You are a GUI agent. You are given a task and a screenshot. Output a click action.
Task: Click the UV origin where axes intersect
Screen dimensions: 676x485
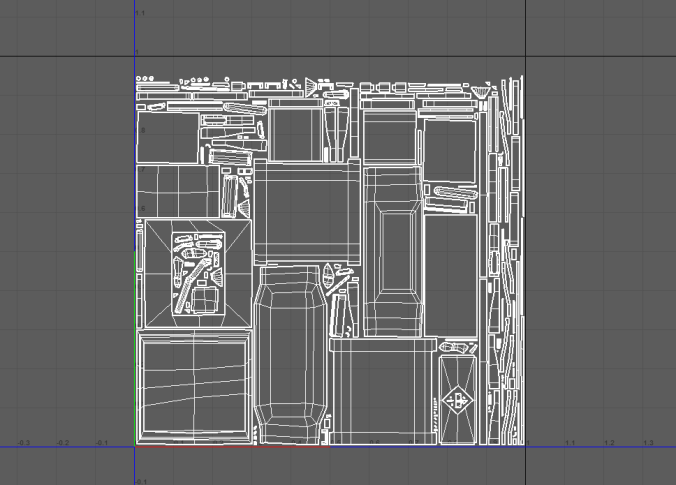(135, 446)
